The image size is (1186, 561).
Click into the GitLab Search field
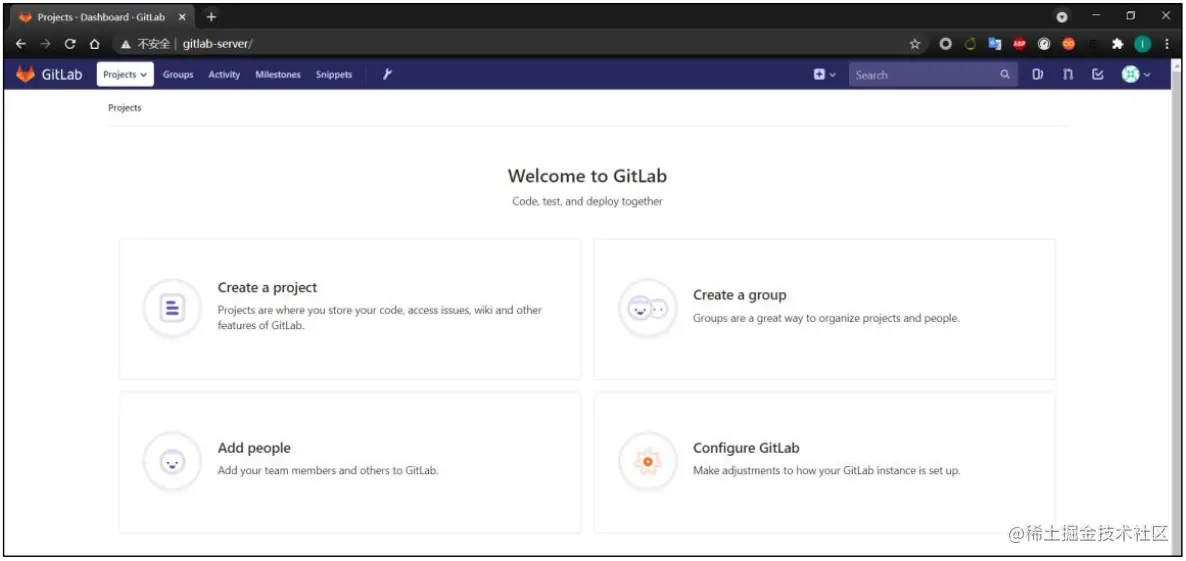click(x=931, y=74)
